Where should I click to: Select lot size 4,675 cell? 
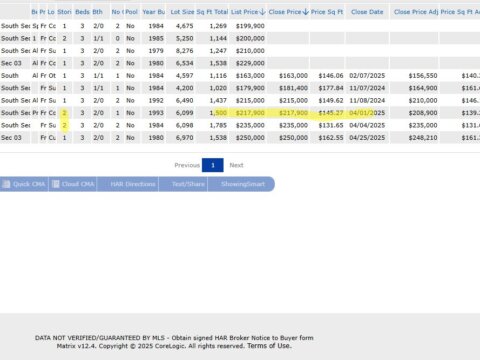click(184, 26)
